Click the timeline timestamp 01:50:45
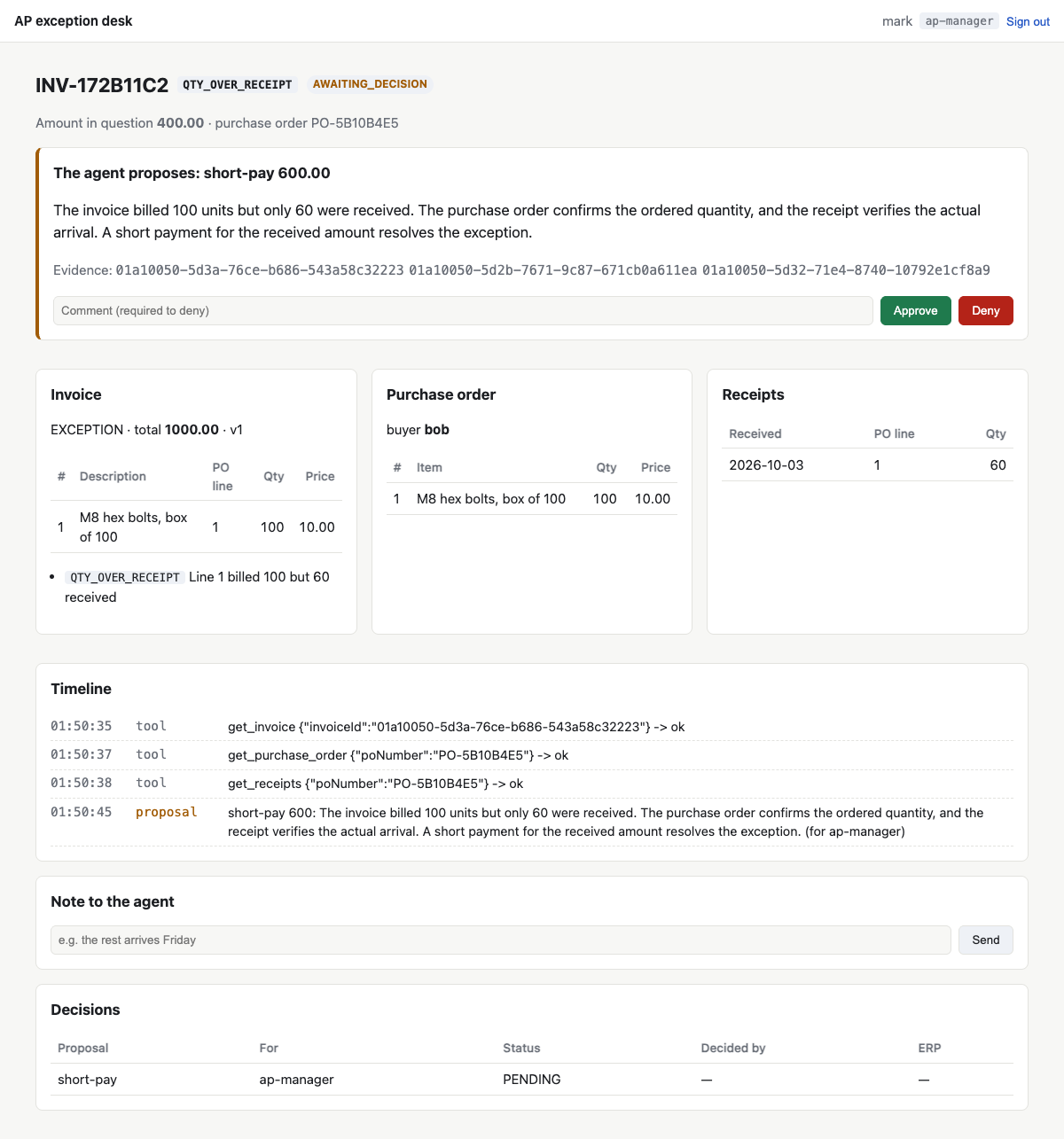Screen dimensions: 1064x1139 tap(82, 812)
